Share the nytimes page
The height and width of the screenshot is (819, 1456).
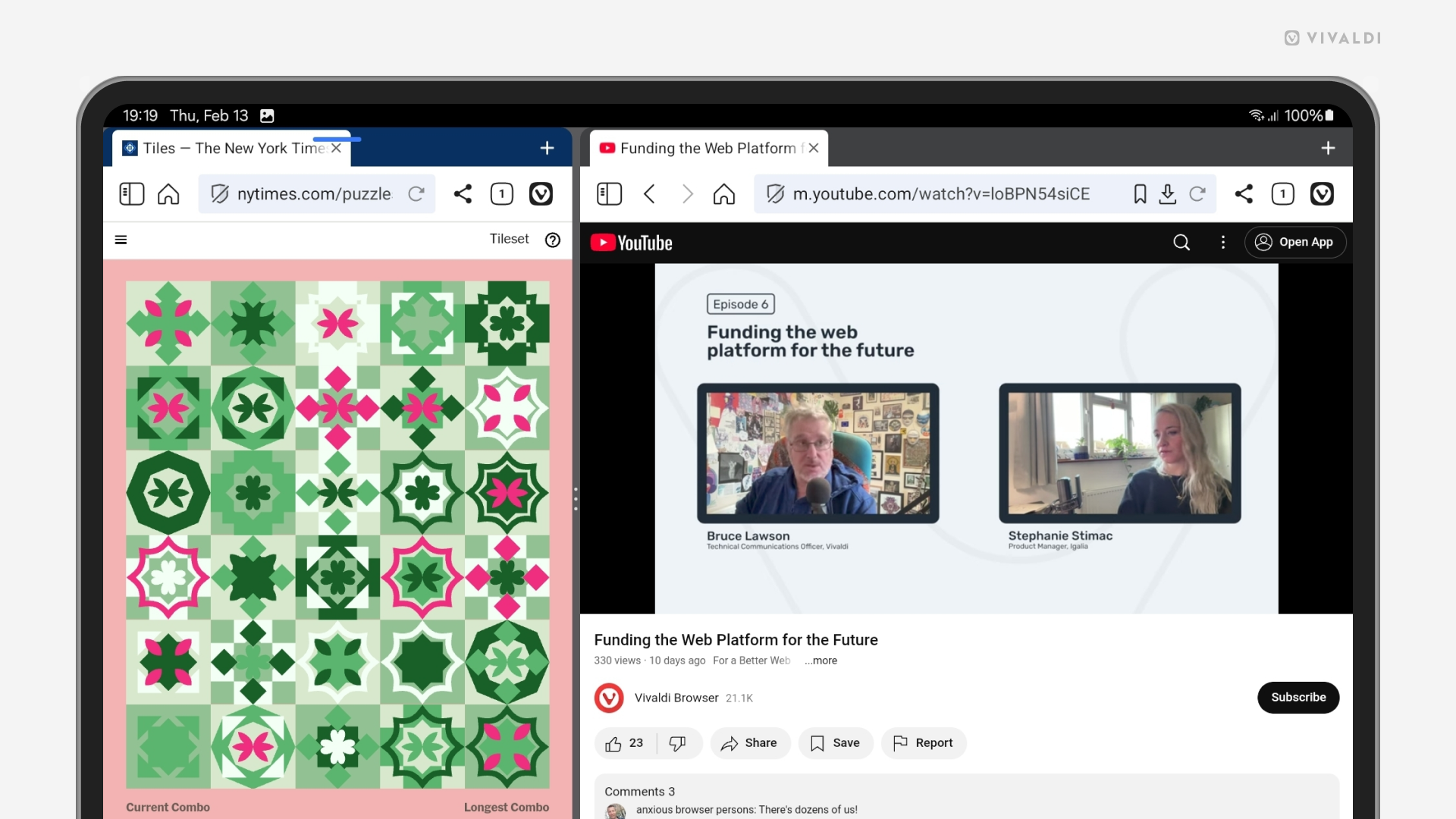click(x=463, y=194)
